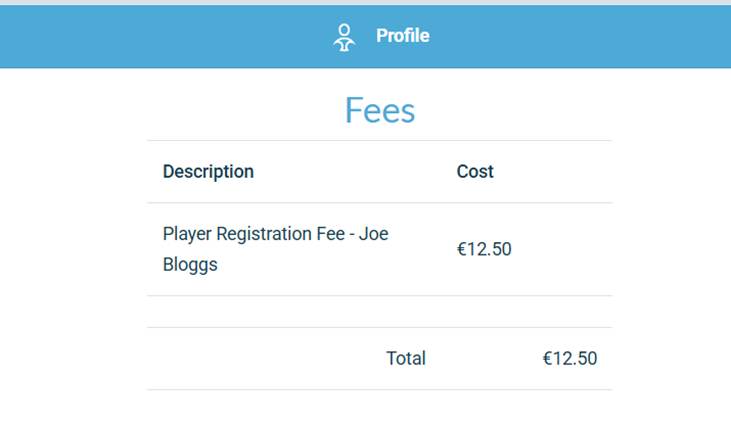Click the word Bloggs in the description
The height and width of the screenshot is (426, 731).
point(190,265)
